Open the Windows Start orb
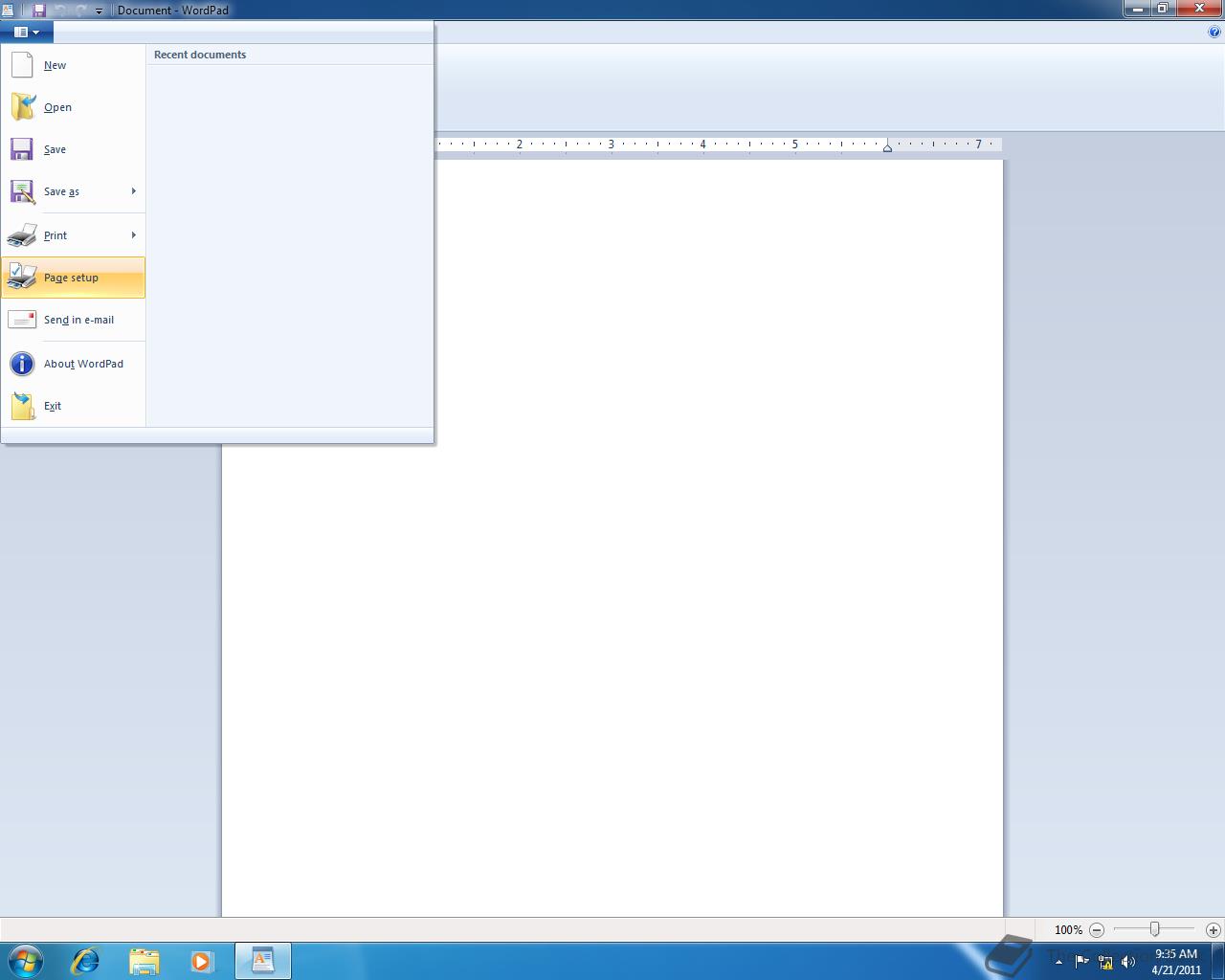 tap(26, 961)
